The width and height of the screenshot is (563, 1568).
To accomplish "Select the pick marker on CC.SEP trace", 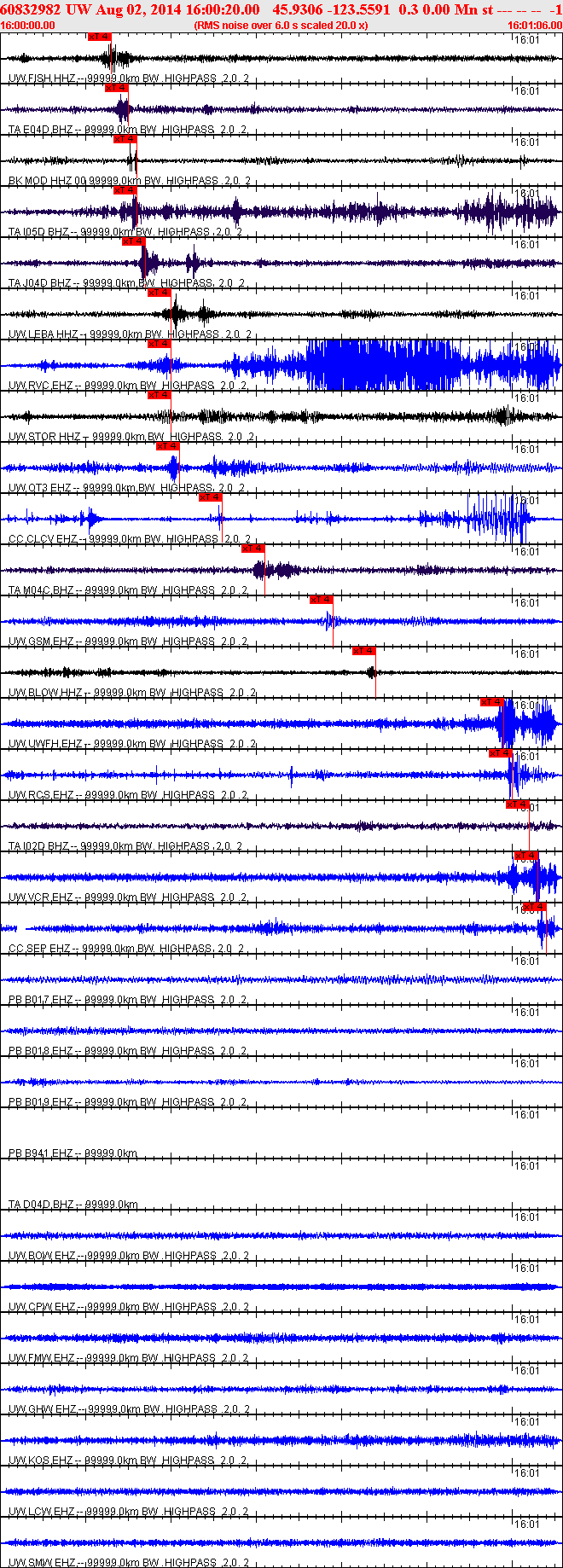I will 534,907.
